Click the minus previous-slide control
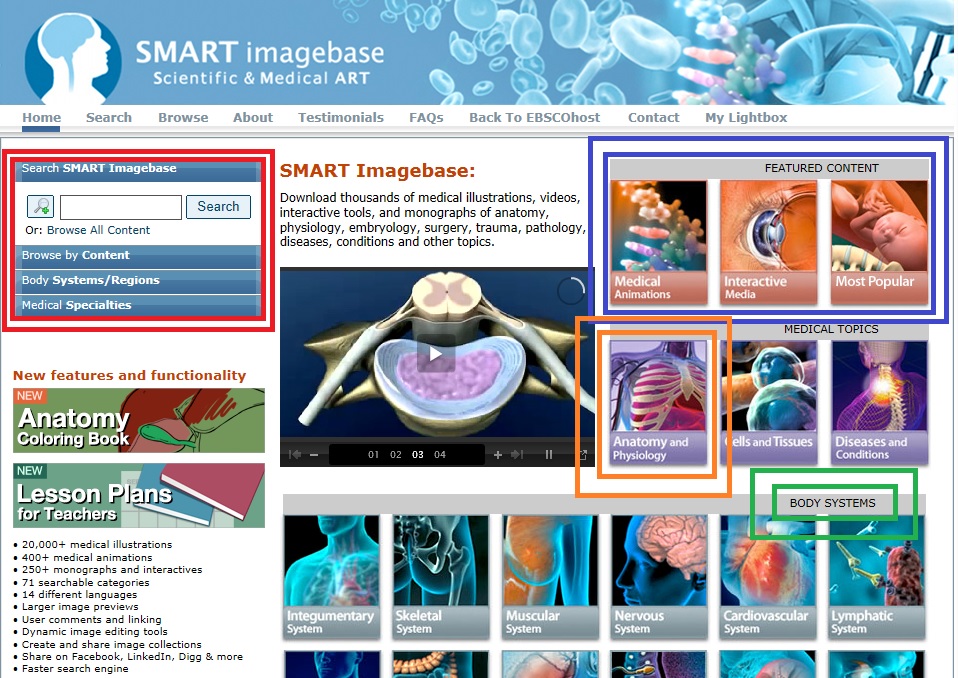958x678 pixels. point(314,454)
